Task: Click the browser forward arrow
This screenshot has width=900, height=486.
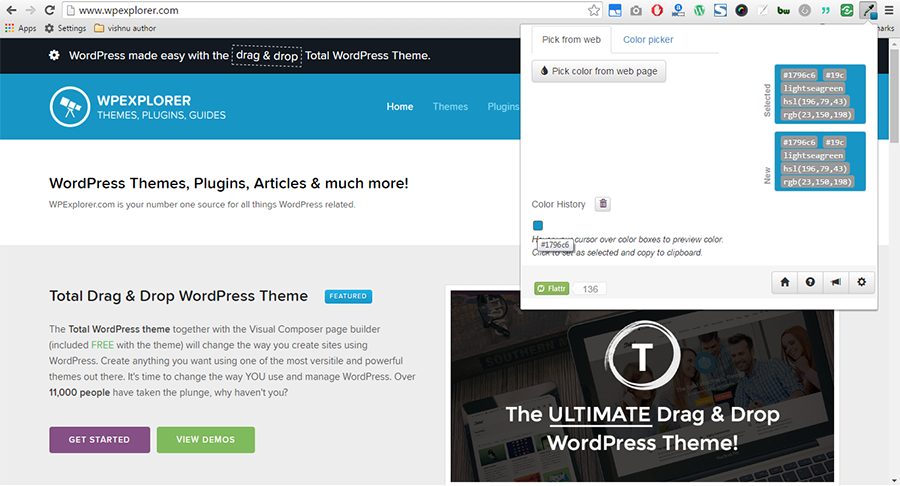Action: [x=30, y=10]
